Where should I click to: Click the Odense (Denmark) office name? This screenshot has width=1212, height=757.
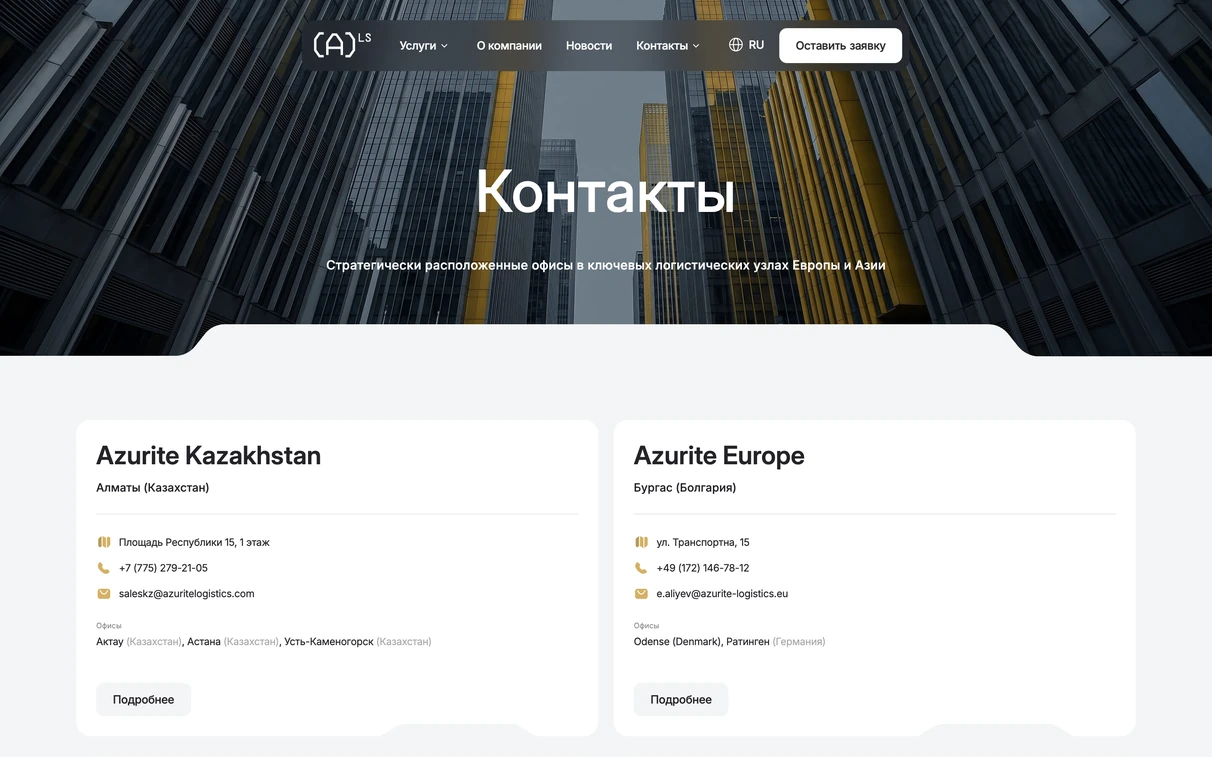677,642
